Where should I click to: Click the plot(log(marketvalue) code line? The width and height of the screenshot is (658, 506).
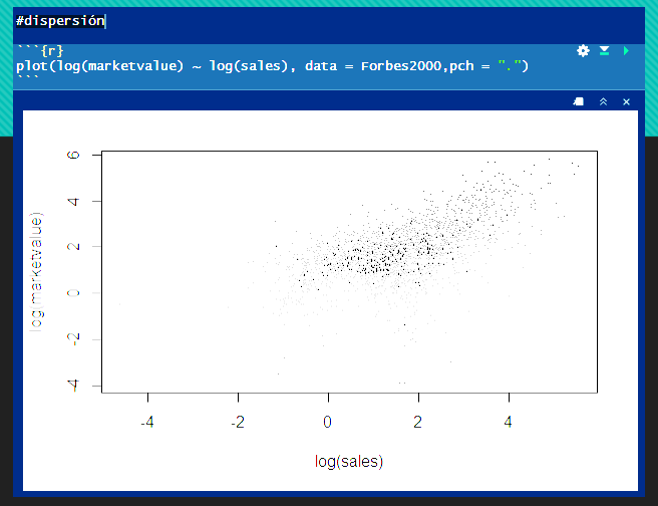coord(272,66)
